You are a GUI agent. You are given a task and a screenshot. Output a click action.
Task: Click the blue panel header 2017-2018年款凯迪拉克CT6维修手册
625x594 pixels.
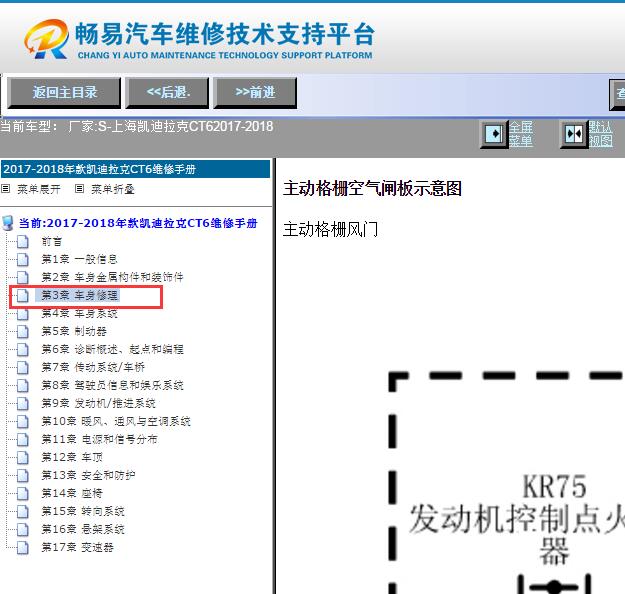(x=136, y=169)
